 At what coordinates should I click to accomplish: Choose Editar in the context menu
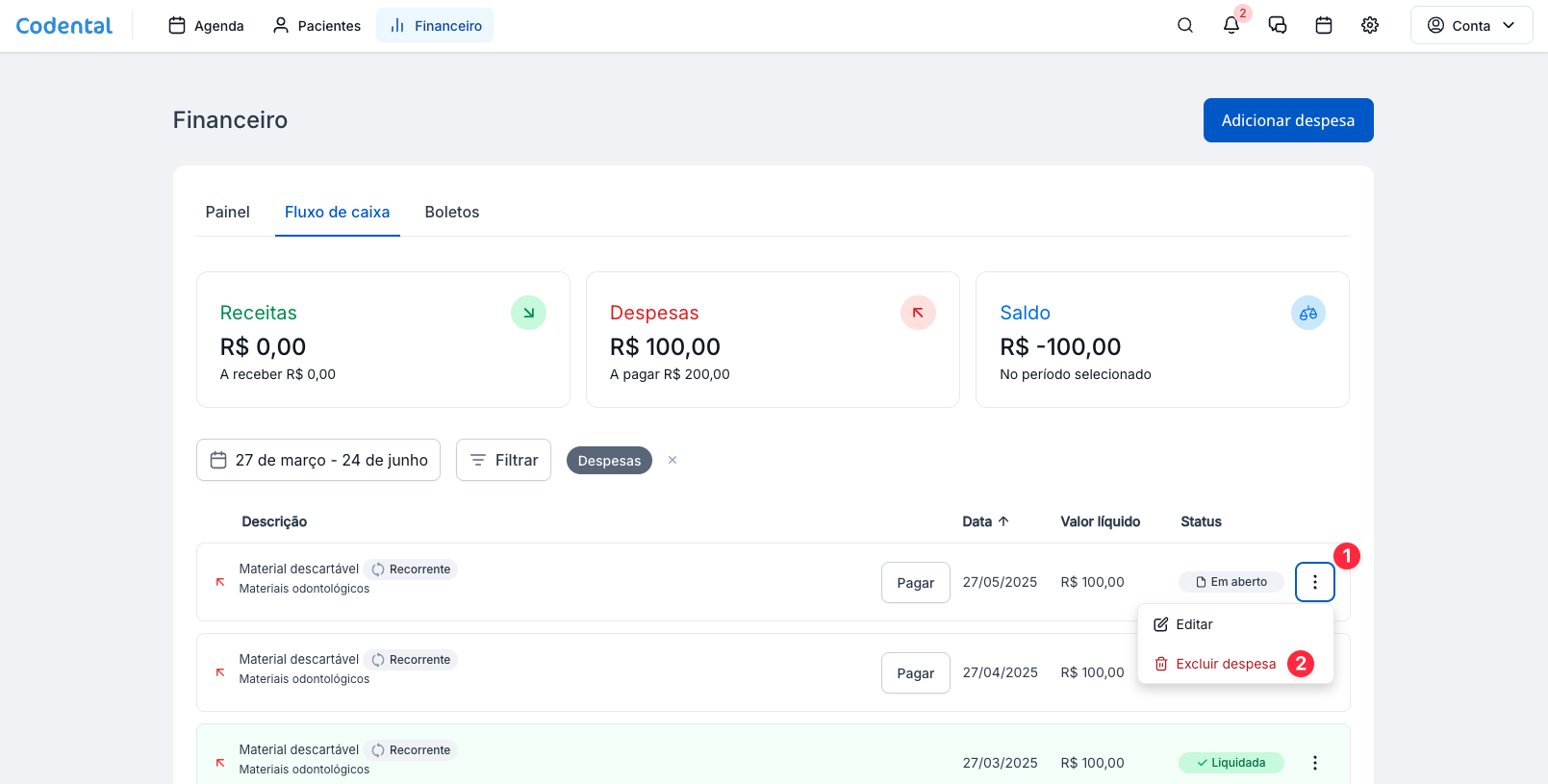tap(1194, 624)
